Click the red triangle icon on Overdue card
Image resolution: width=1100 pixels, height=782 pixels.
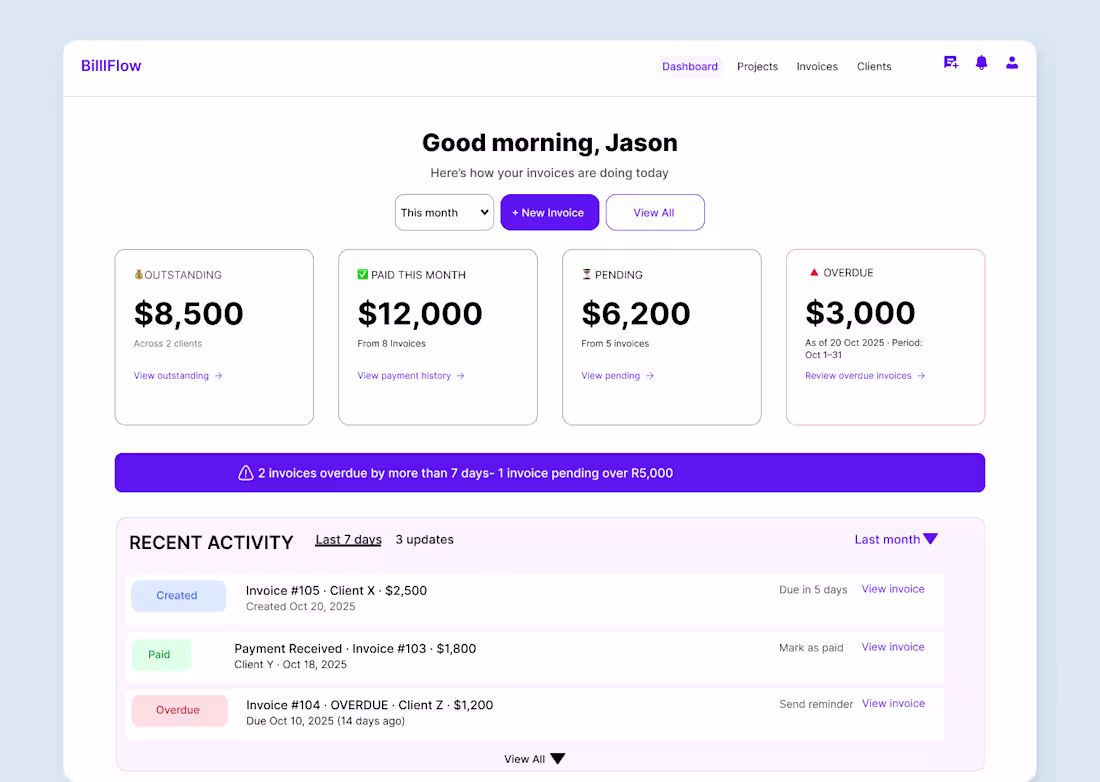coord(814,272)
